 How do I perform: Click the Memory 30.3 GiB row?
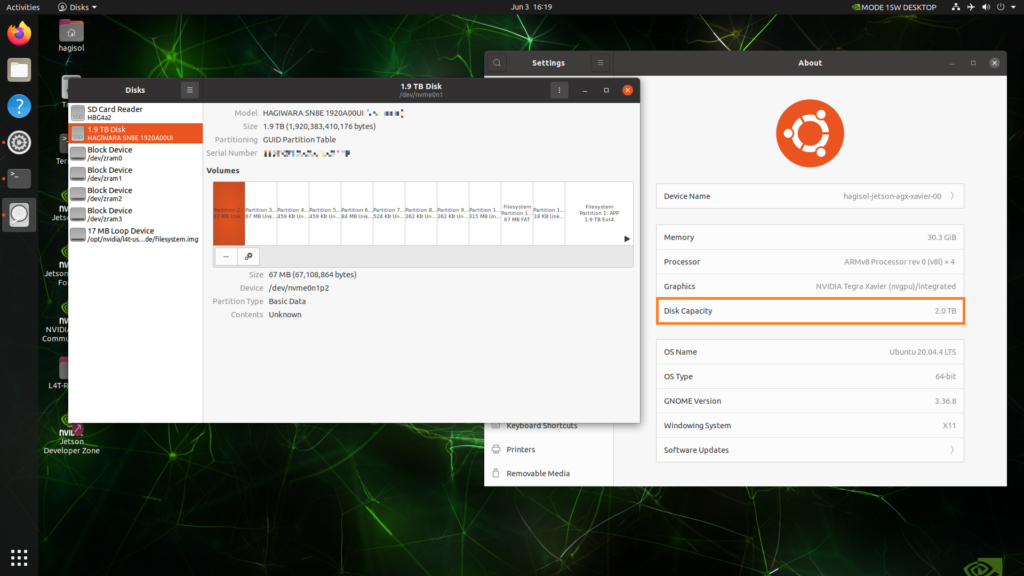pos(810,237)
